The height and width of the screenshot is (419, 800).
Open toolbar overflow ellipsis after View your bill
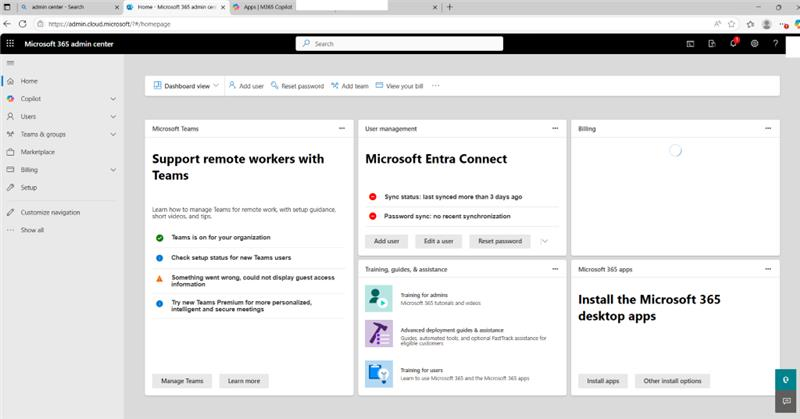pyautogui.click(x=435, y=86)
